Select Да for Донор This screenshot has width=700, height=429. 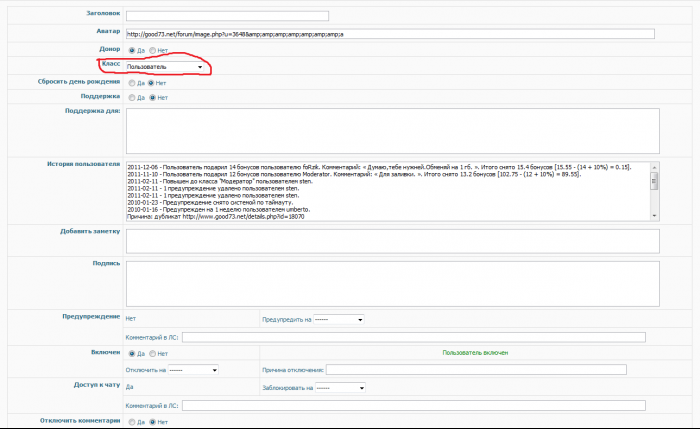click(131, 50)
